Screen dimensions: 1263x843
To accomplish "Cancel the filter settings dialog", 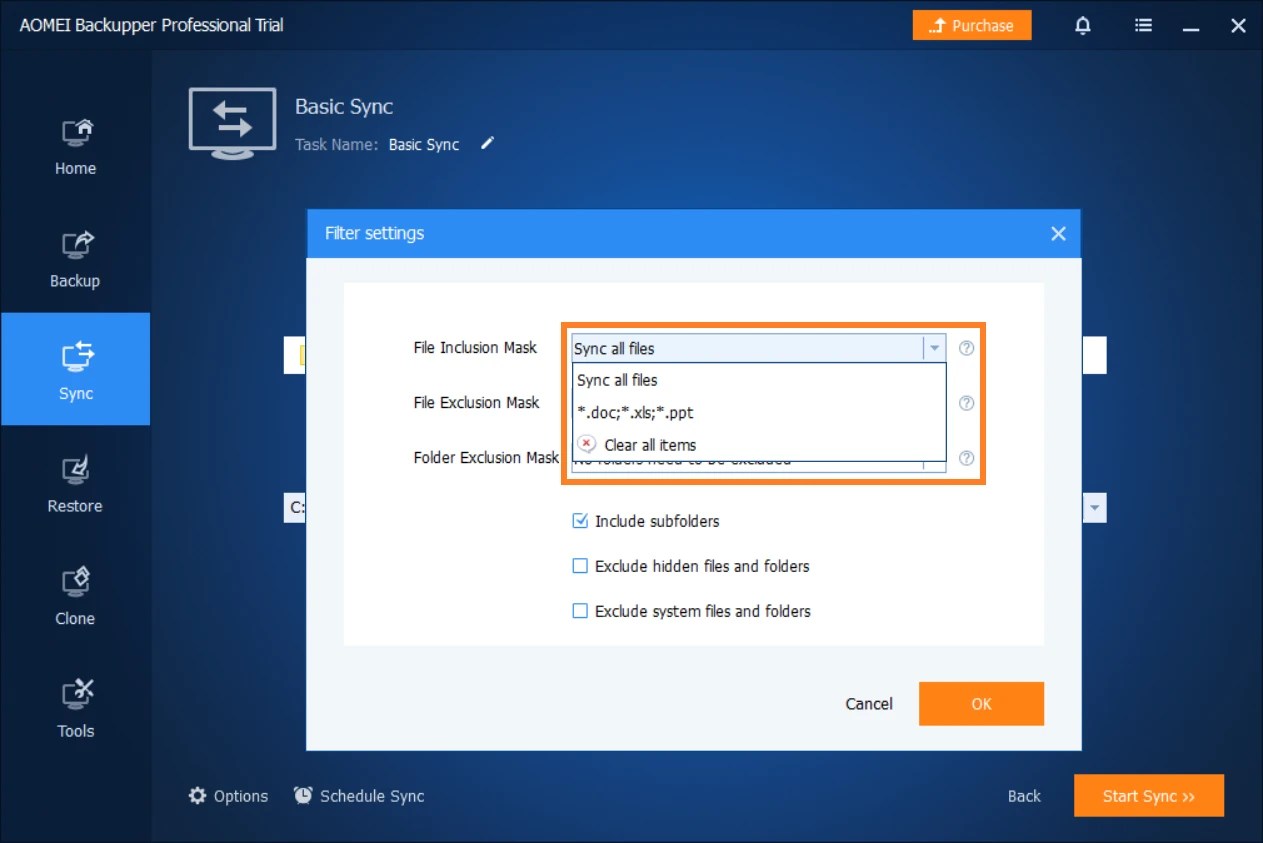I will (869, 704).
